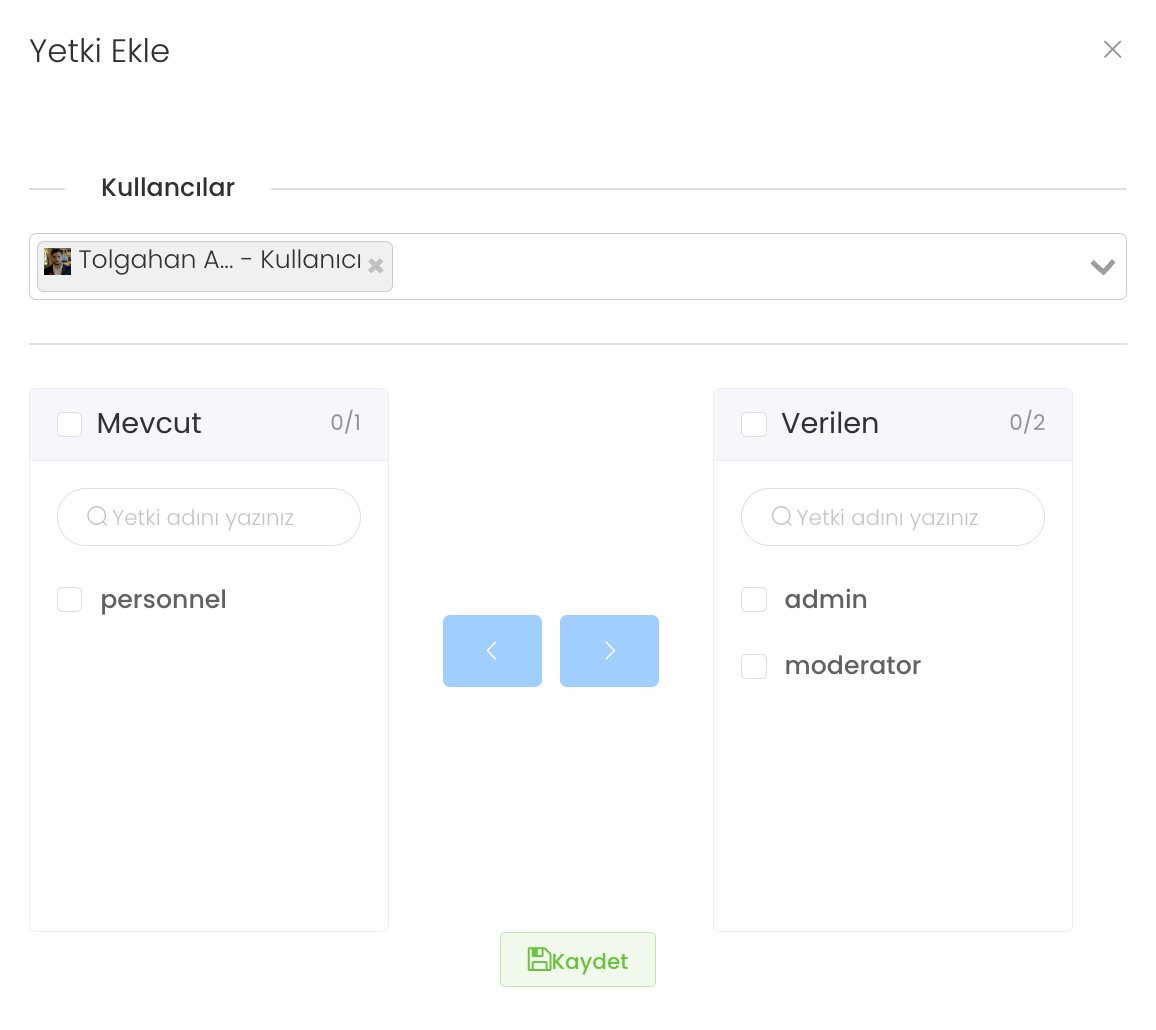Select the admin label in Verilen list
Screen dimensions: 1156x1030
tap(826, 600)
